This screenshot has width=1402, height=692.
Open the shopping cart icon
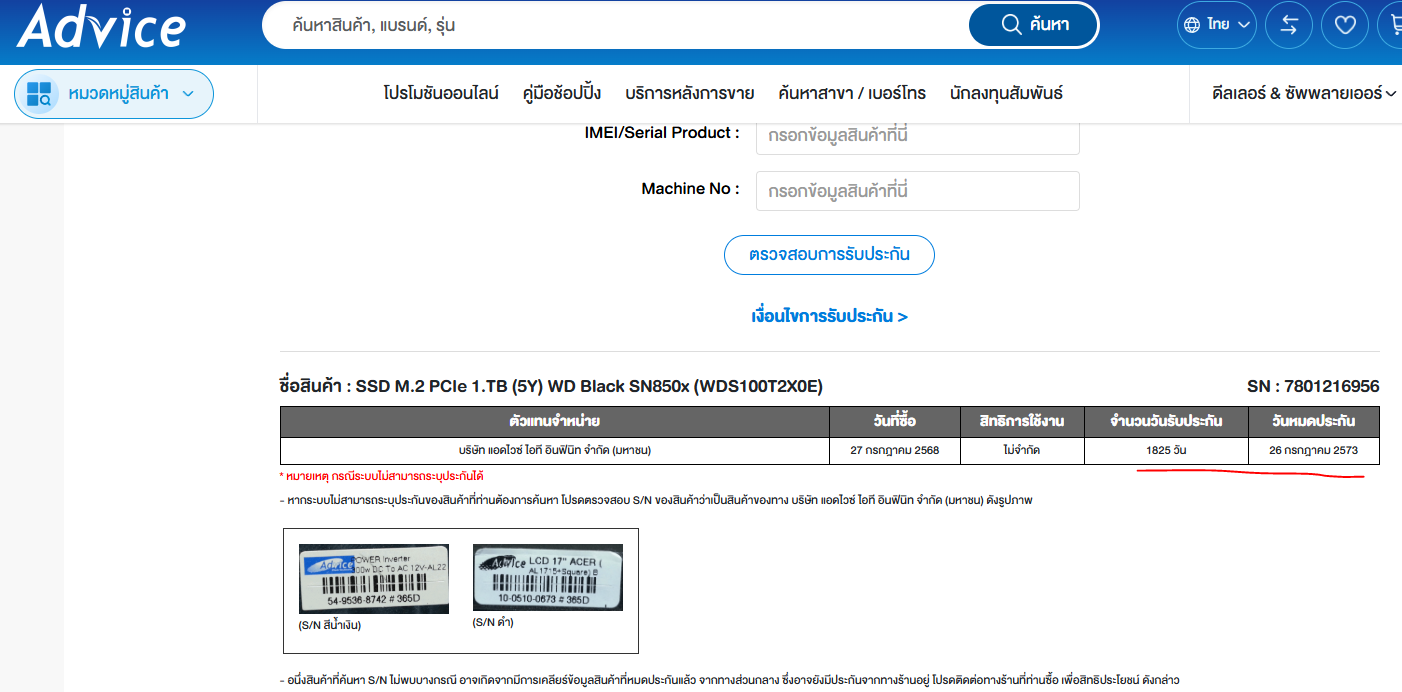(1392, 25)
